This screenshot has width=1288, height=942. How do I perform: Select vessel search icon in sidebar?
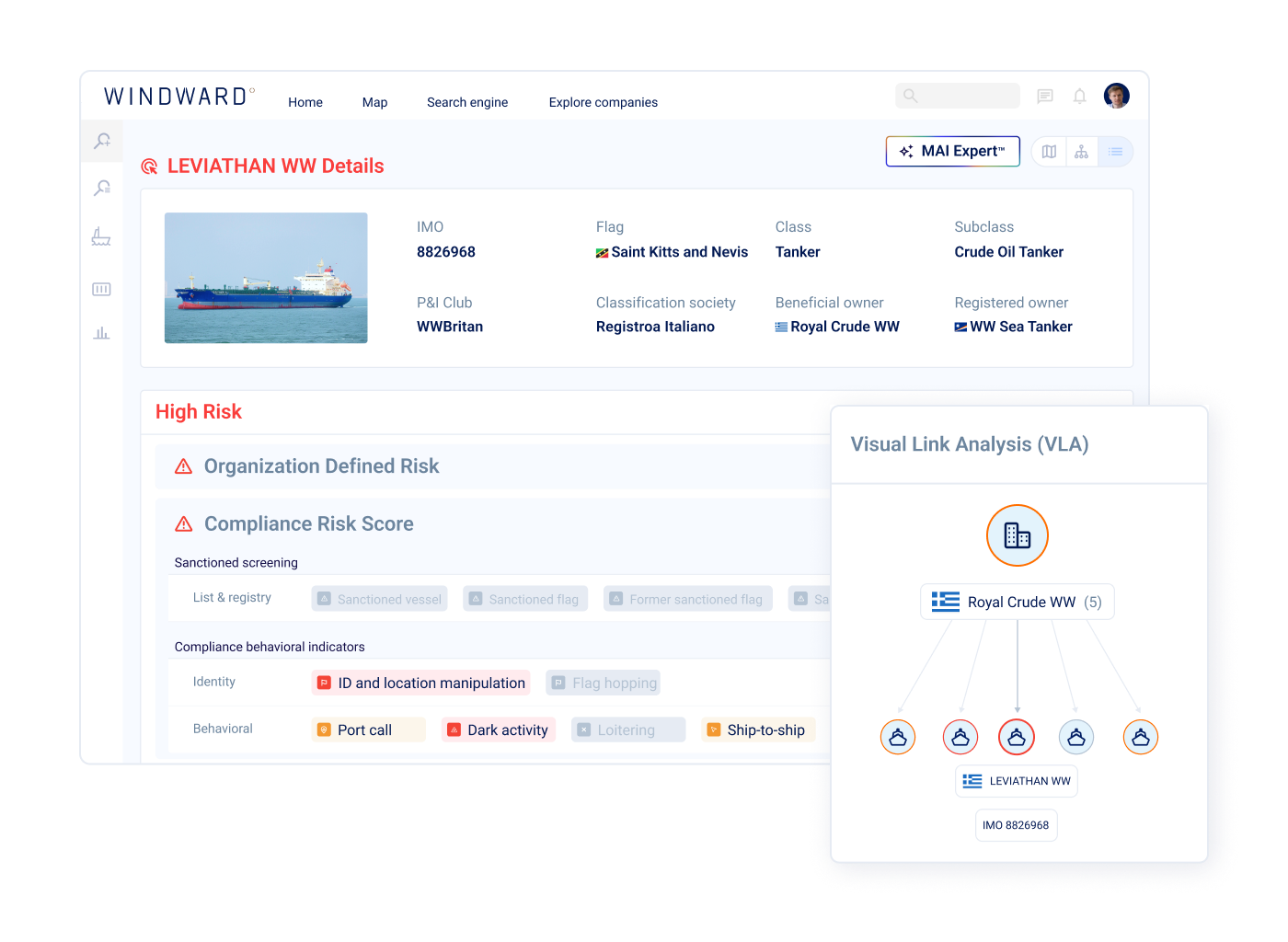point(102,141)
